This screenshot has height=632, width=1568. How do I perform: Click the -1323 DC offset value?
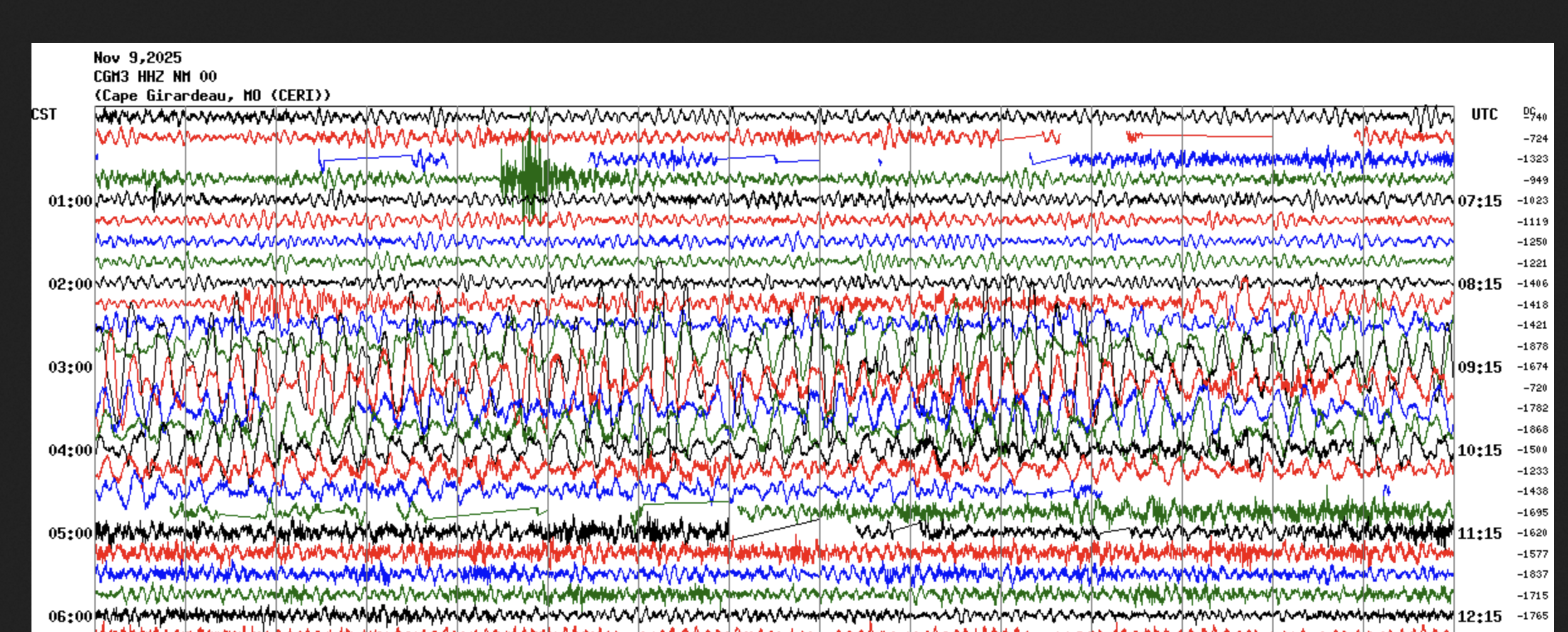tap(1535, 159)
